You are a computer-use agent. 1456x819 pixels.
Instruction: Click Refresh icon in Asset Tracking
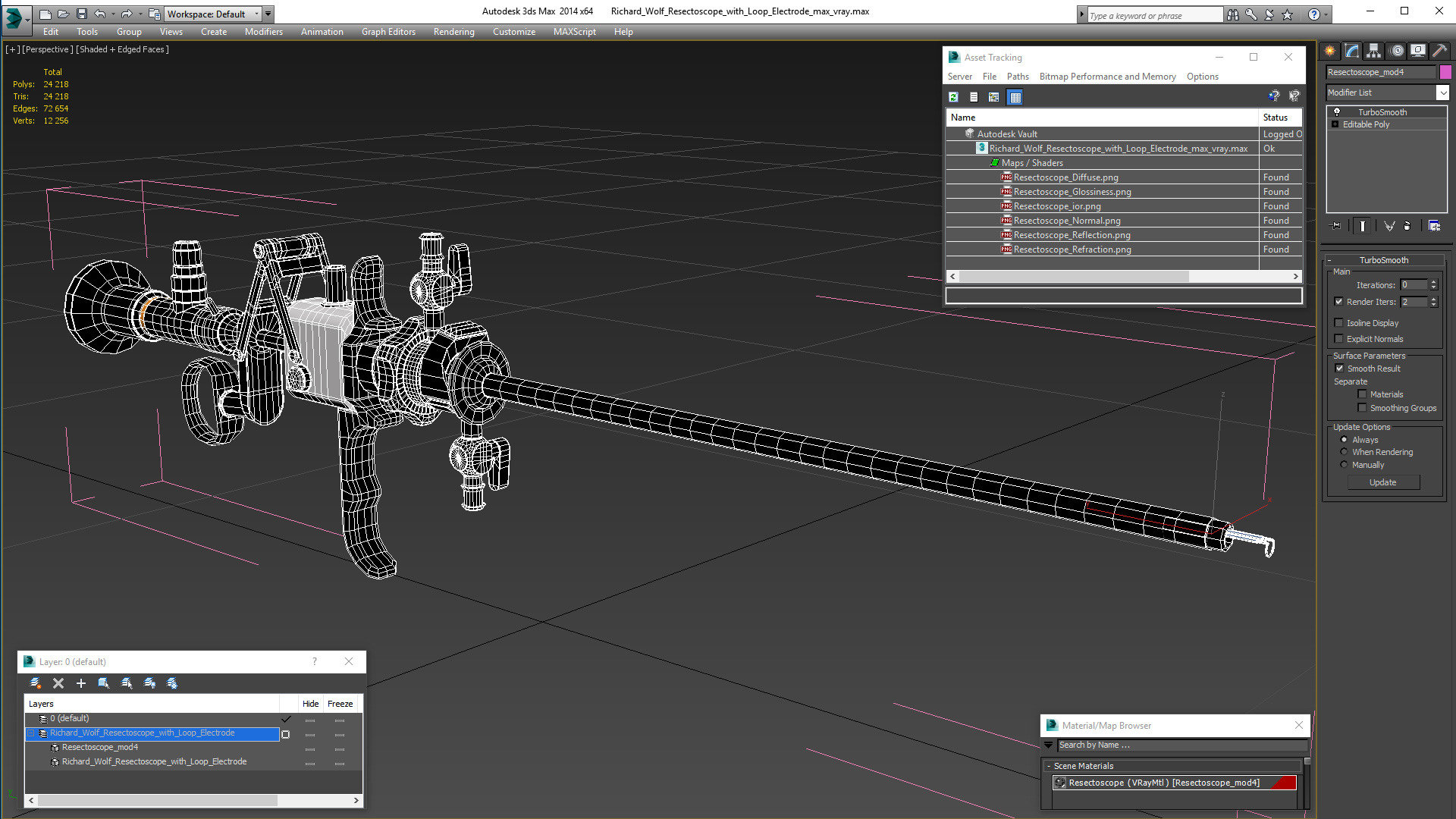(x=953, y=97)
